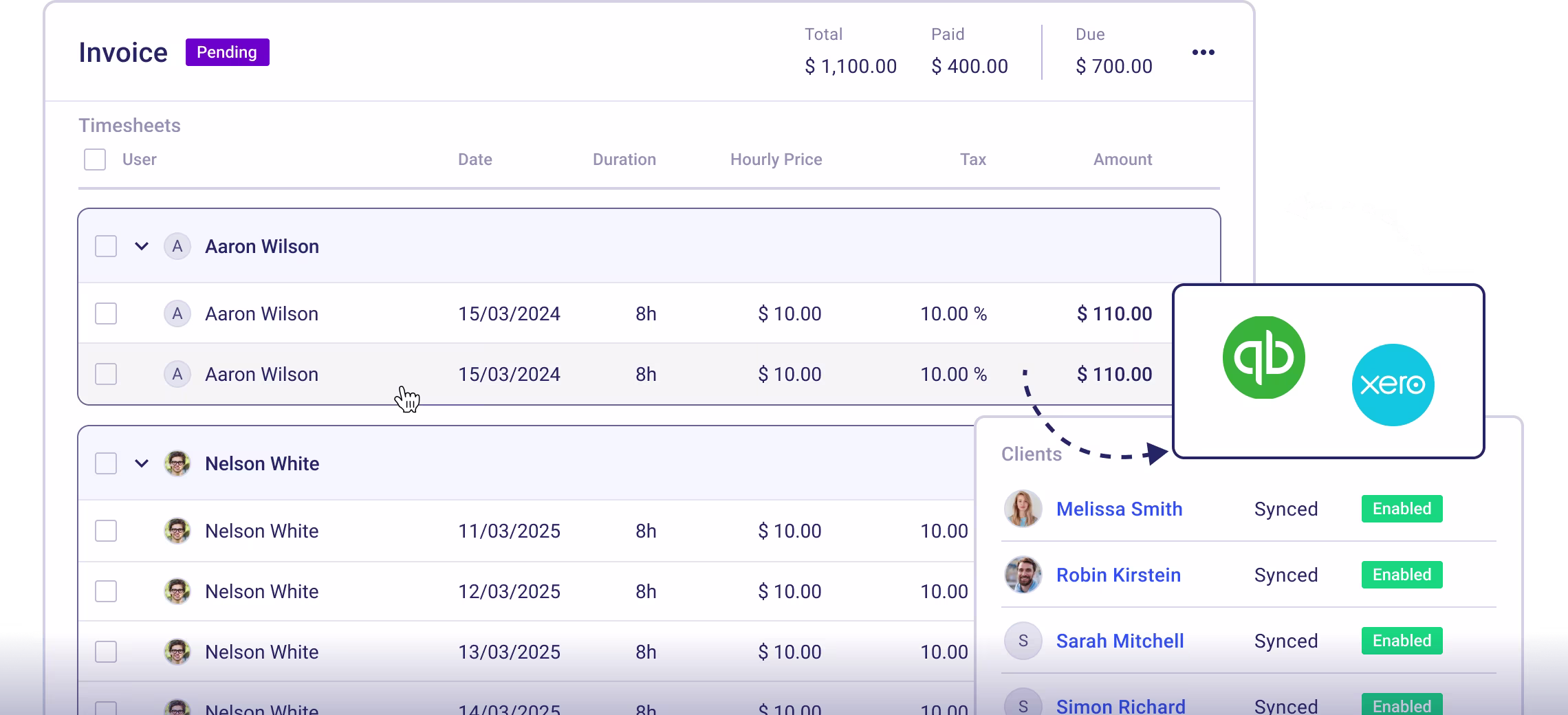Click date 13/03/2025 in Nelson White row
The height and width of the screenshot is (715, 1568).
pyautogui.click(x=510, y=652)
